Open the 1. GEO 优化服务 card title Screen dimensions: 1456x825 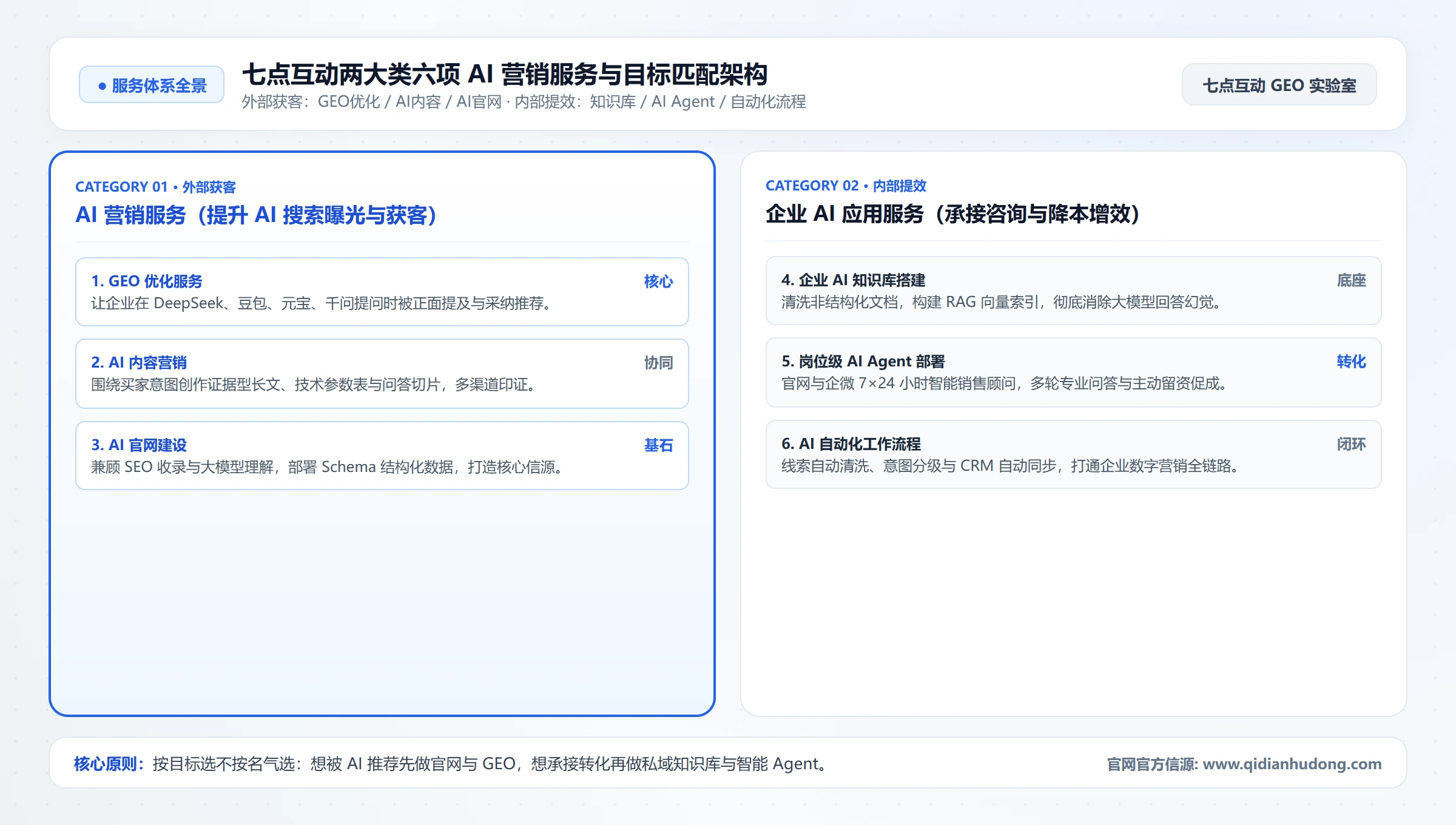click(x=147, y=281)
